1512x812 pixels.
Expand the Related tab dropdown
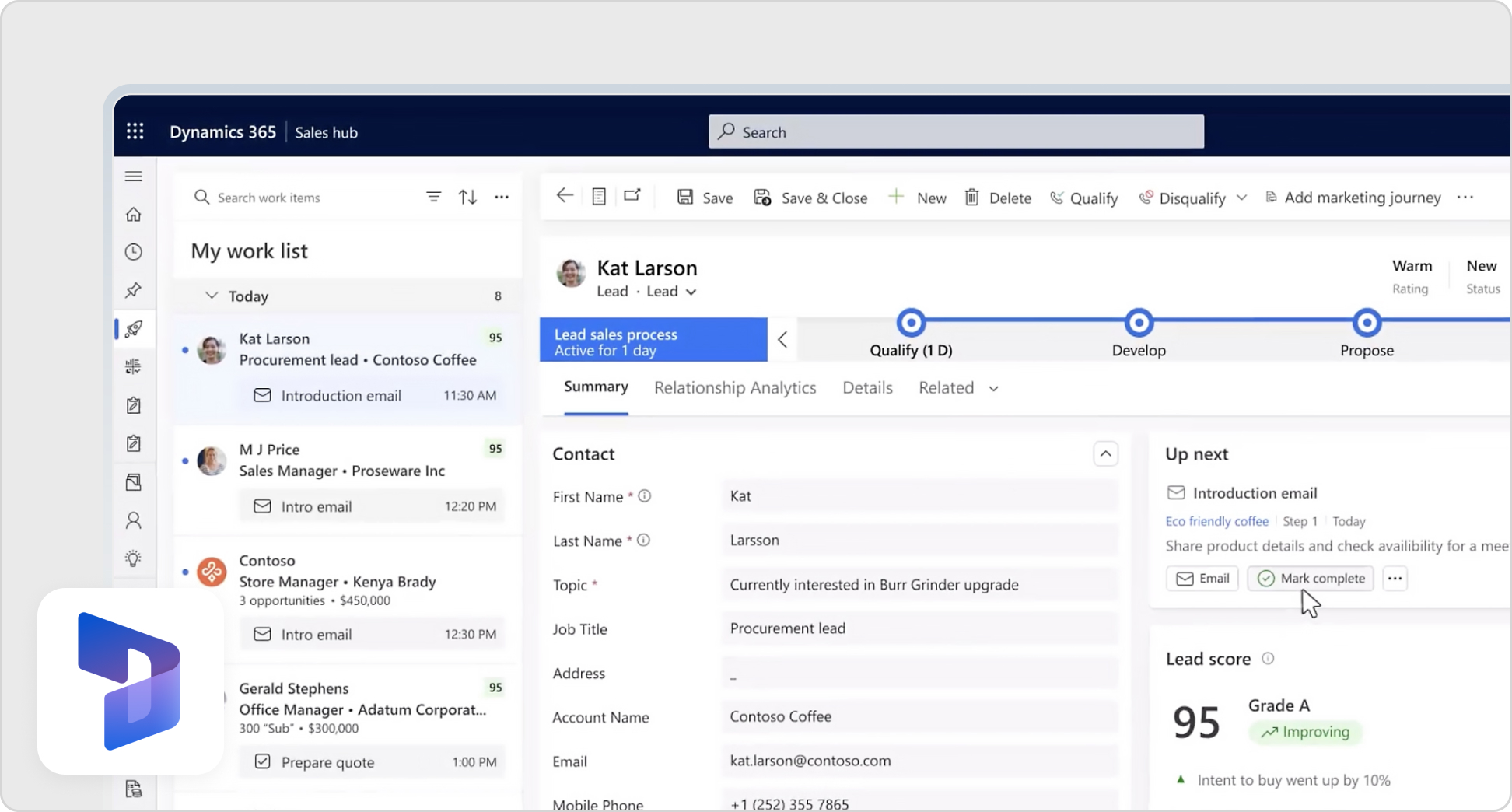pos(992,388)
